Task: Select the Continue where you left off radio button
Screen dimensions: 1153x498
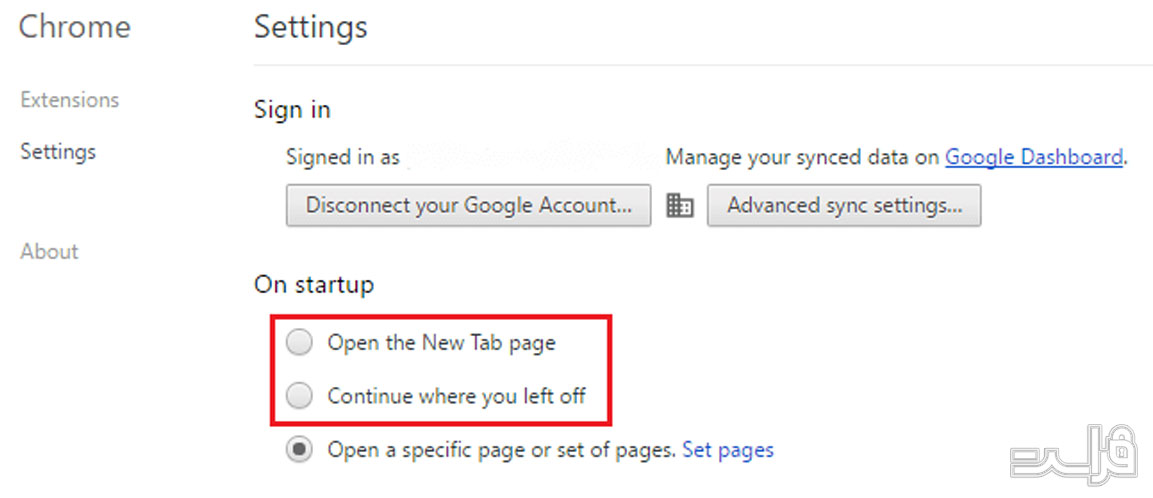Action: pos(299,396)
